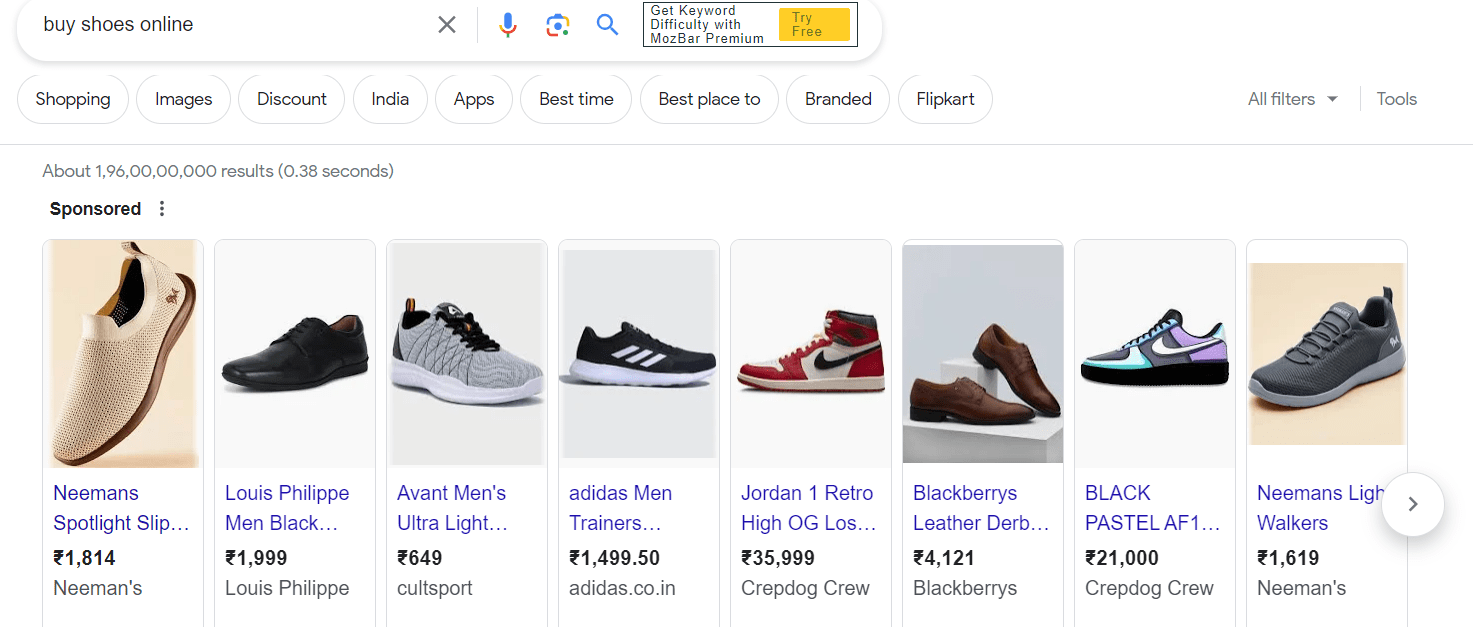
Task: Select the Branded filter option
Action: pos(837,99)
